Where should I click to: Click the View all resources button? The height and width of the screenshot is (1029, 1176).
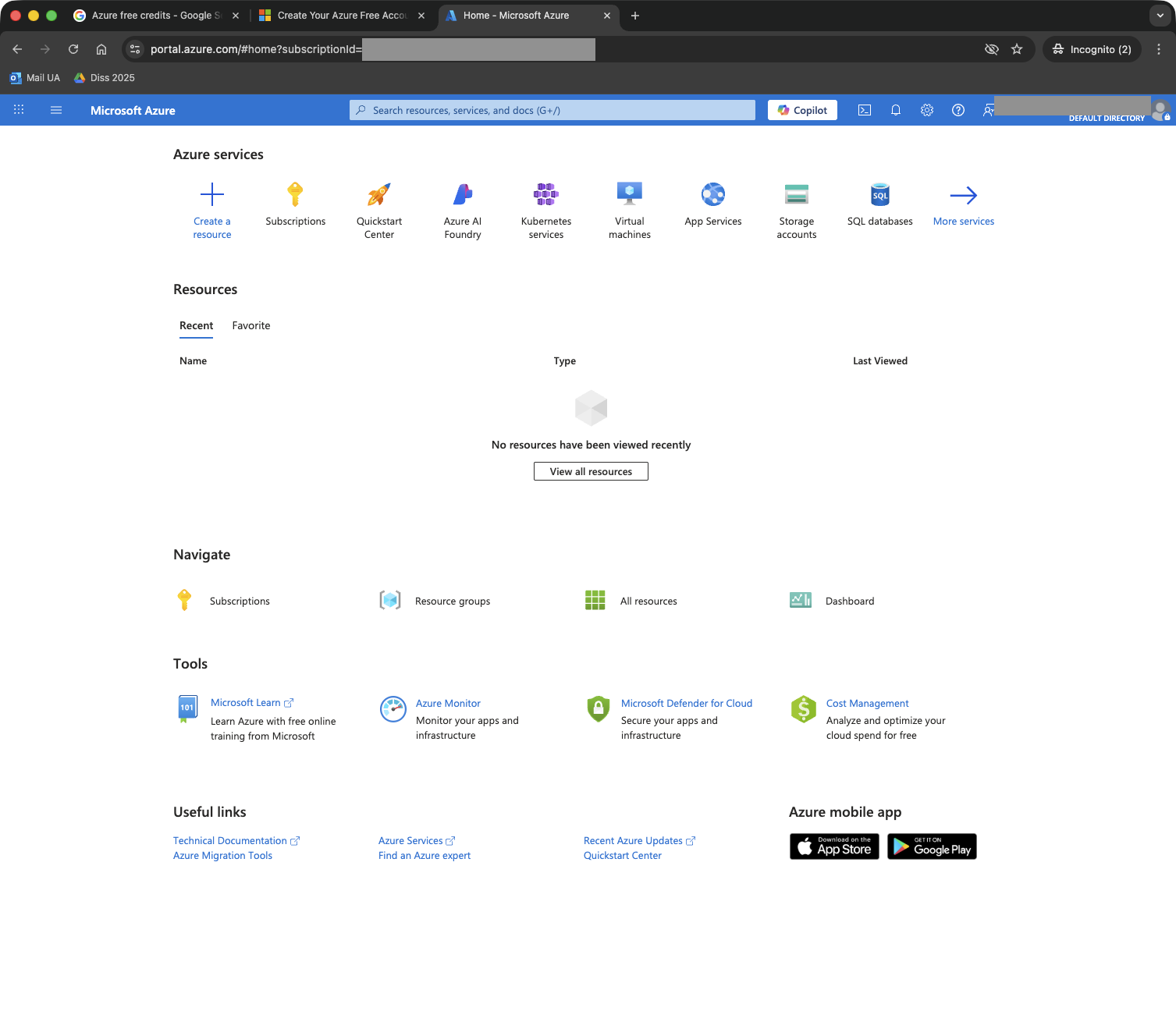591,471
